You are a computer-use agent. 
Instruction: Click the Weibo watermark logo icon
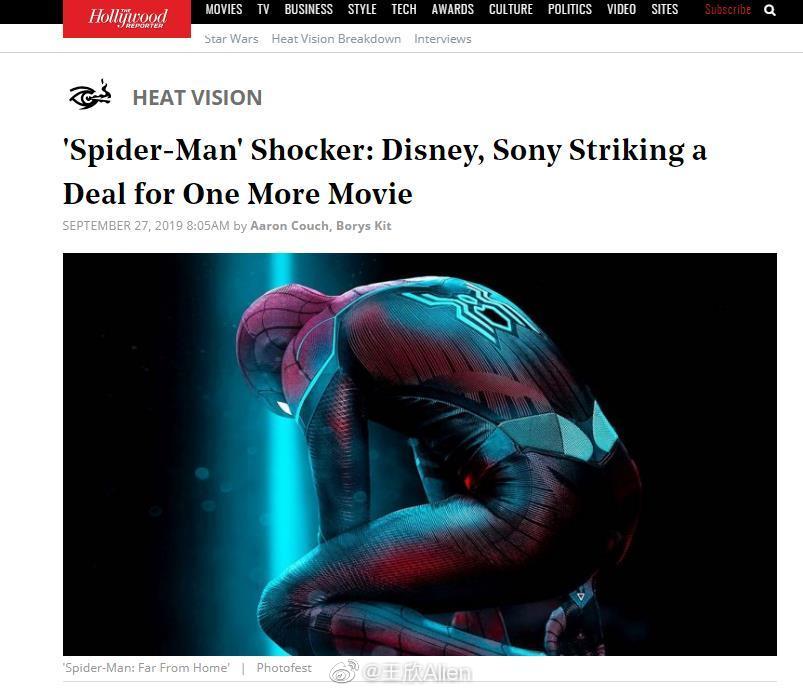[344, 671]
